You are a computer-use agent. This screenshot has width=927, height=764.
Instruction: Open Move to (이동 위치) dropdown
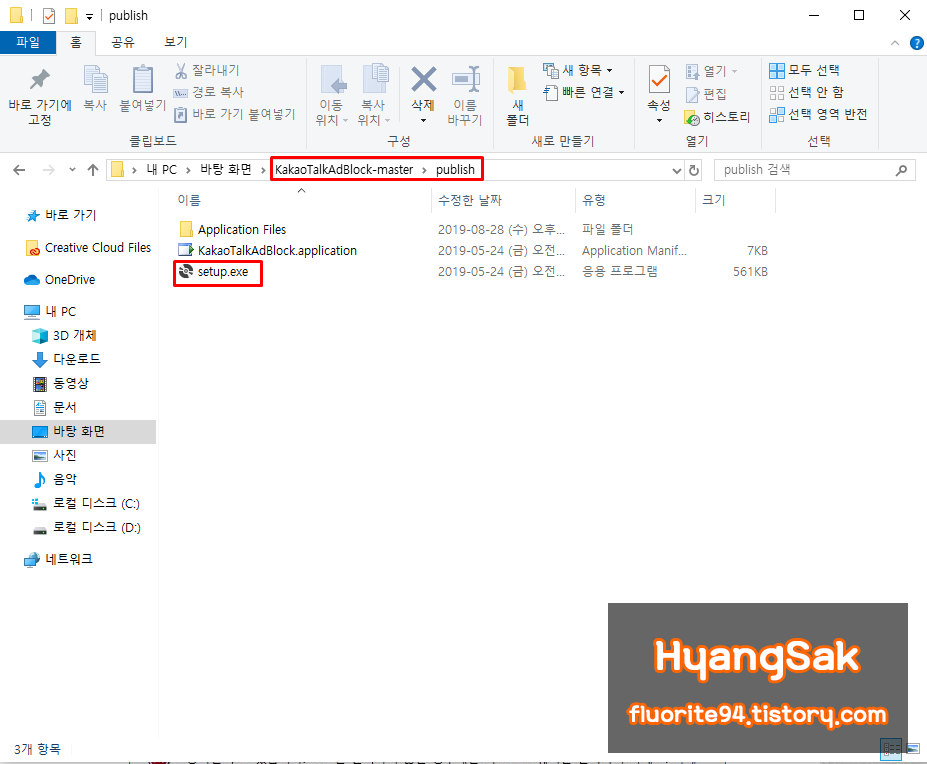pyautogui.click(x=332, y=95)
